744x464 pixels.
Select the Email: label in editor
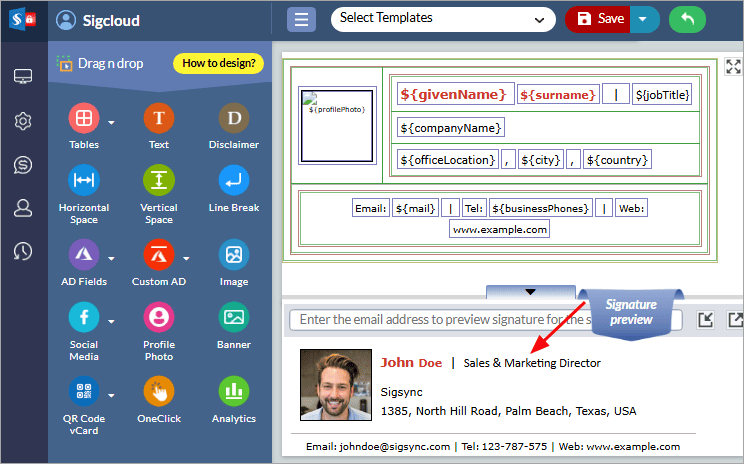pyautogui.click(x=371, y=208)
